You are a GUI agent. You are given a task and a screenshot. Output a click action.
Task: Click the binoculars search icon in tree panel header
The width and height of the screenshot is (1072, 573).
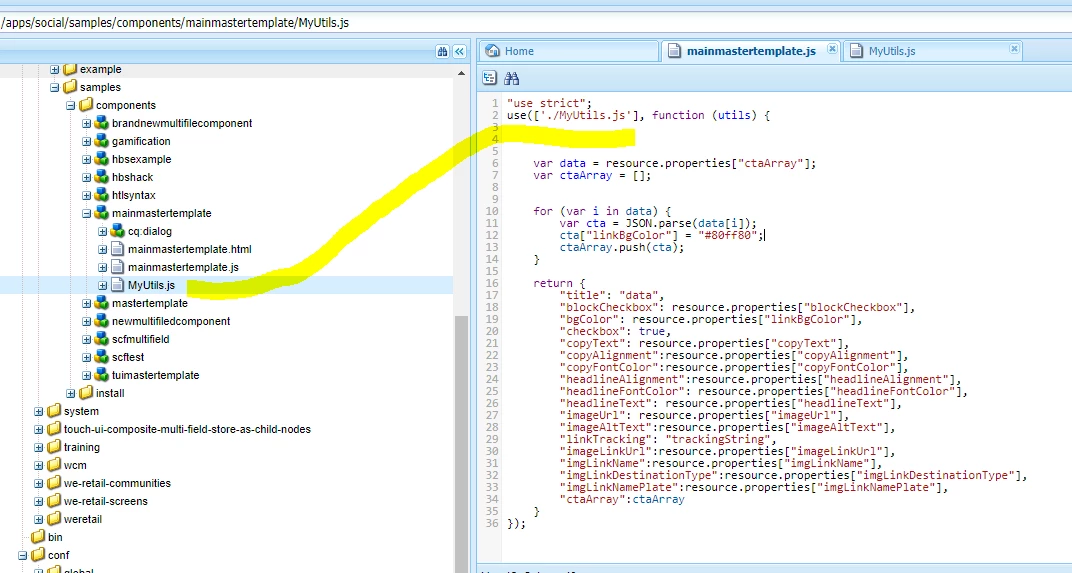click(x=442, y=51)
